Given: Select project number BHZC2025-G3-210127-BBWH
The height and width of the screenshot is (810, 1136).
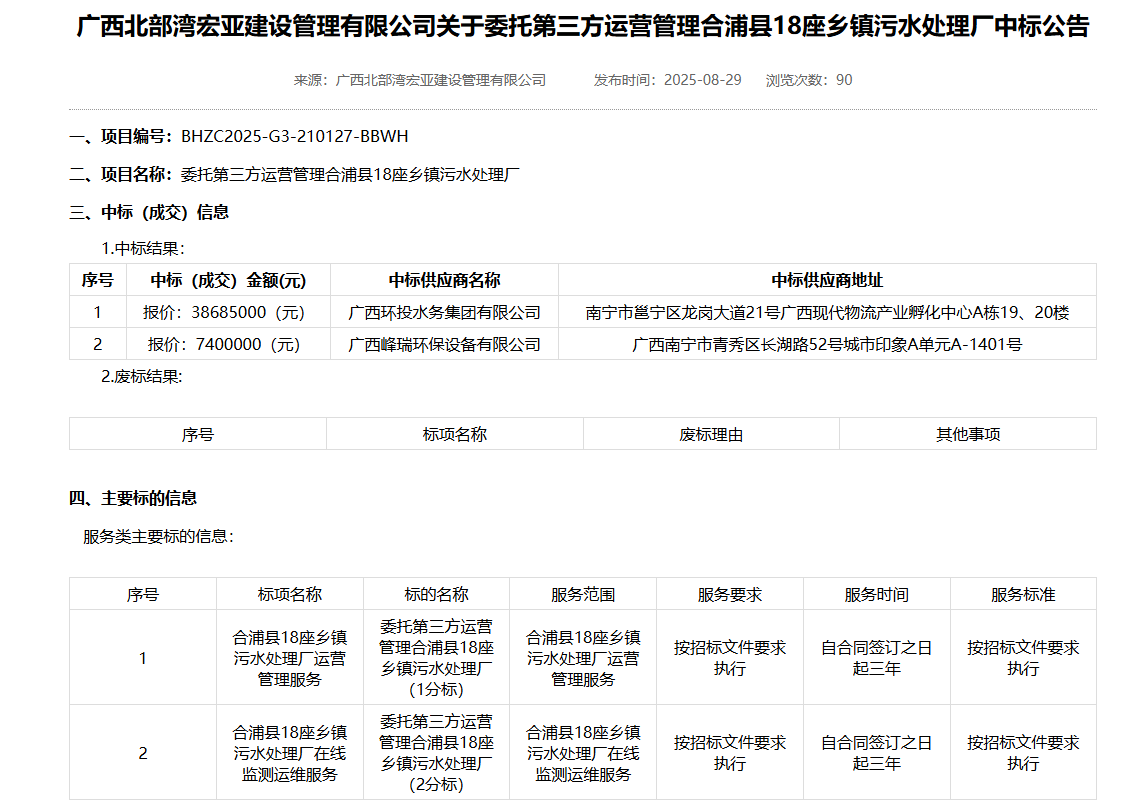Looking at the screenshot, I should [294, 136].
